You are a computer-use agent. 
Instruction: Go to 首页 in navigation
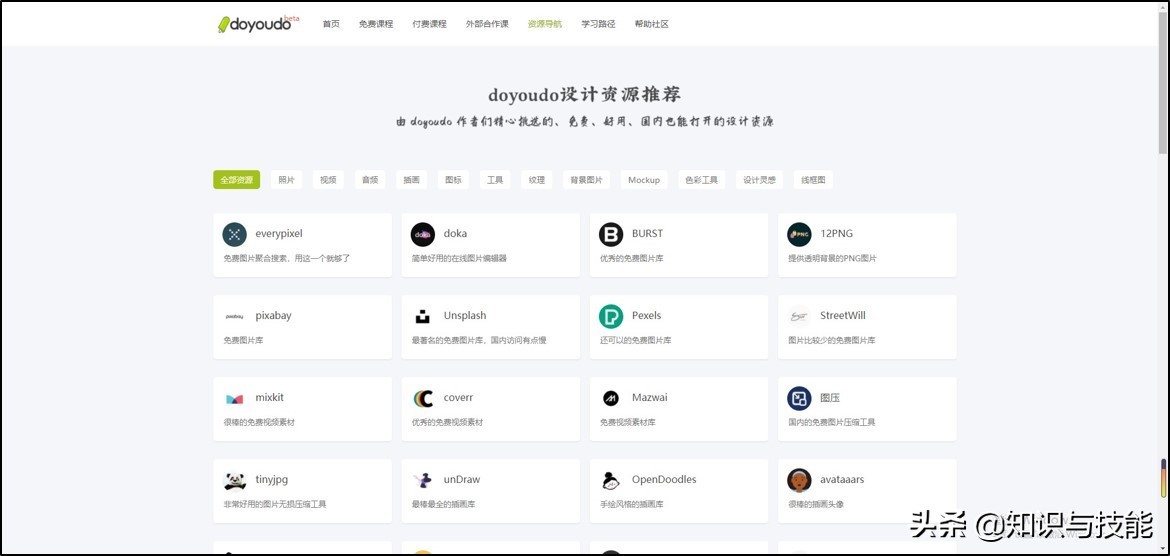coord(331,24)
